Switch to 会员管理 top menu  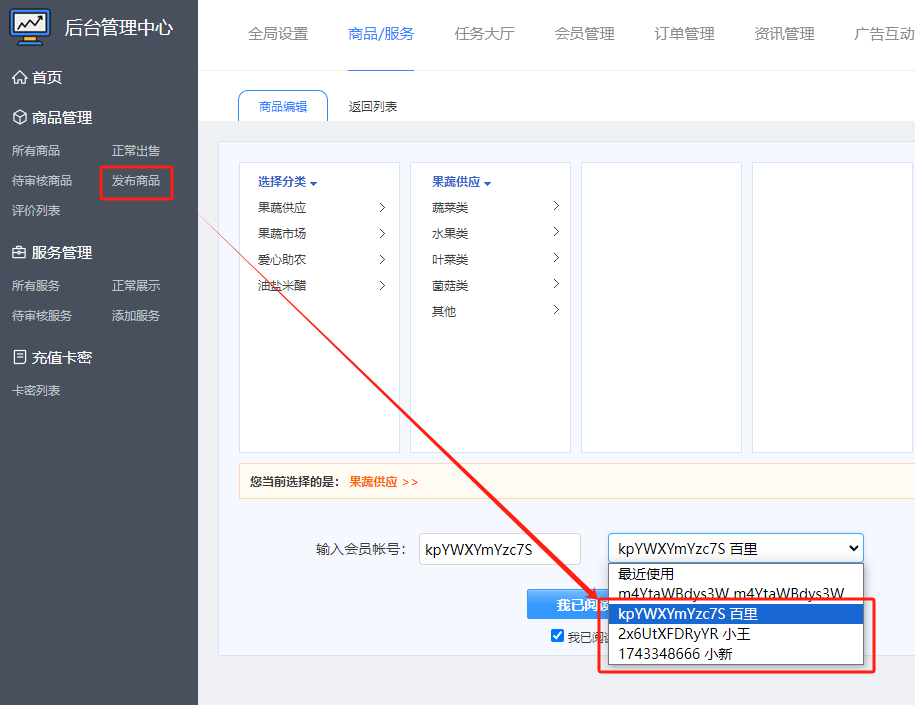coord(584,34)
